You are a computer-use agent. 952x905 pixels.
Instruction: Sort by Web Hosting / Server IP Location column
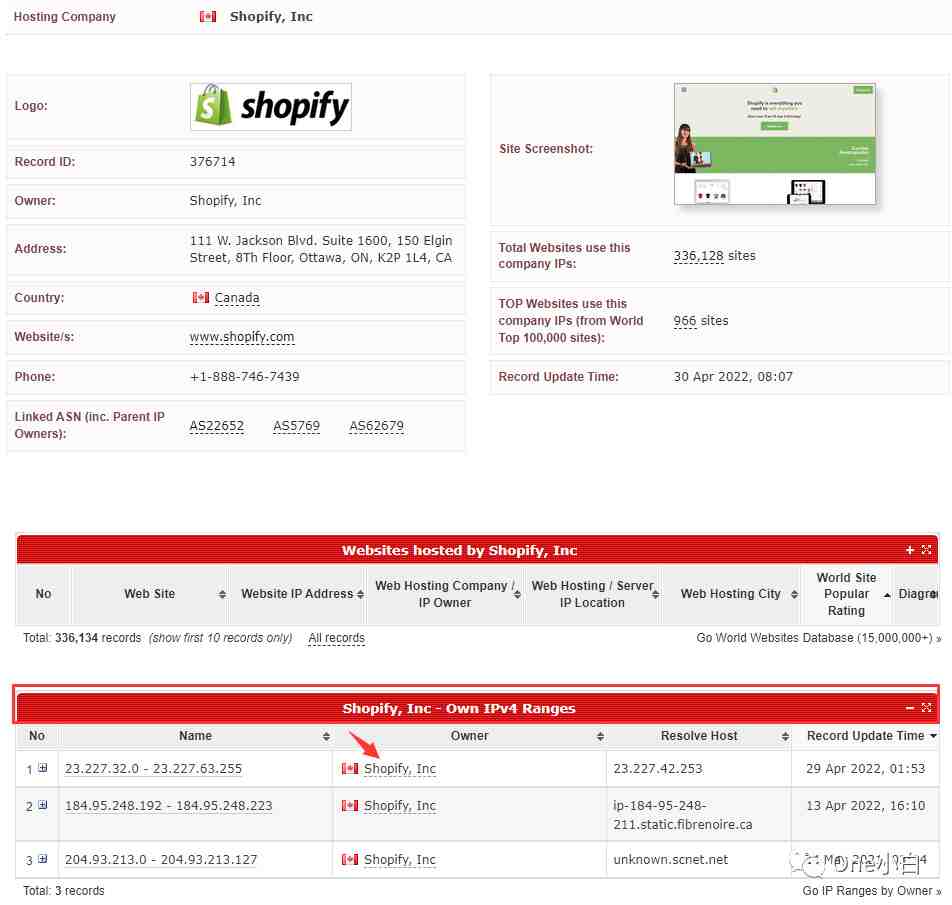(593, 594)
